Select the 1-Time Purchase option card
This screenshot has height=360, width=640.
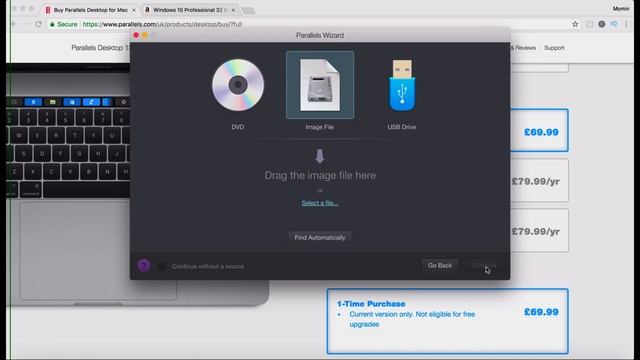447,321
